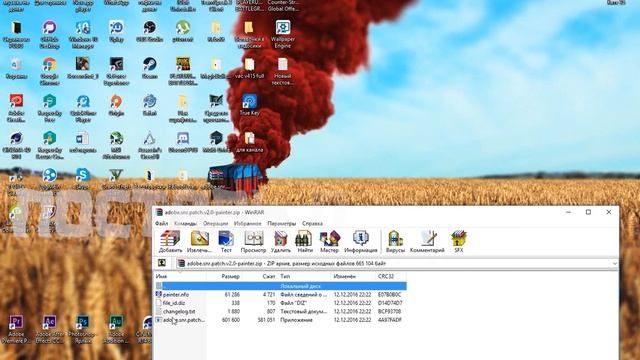The width and height of the screenshot is (640, 360).
Task: Click the SFX toolbar icon
Action: pos(459,241)
